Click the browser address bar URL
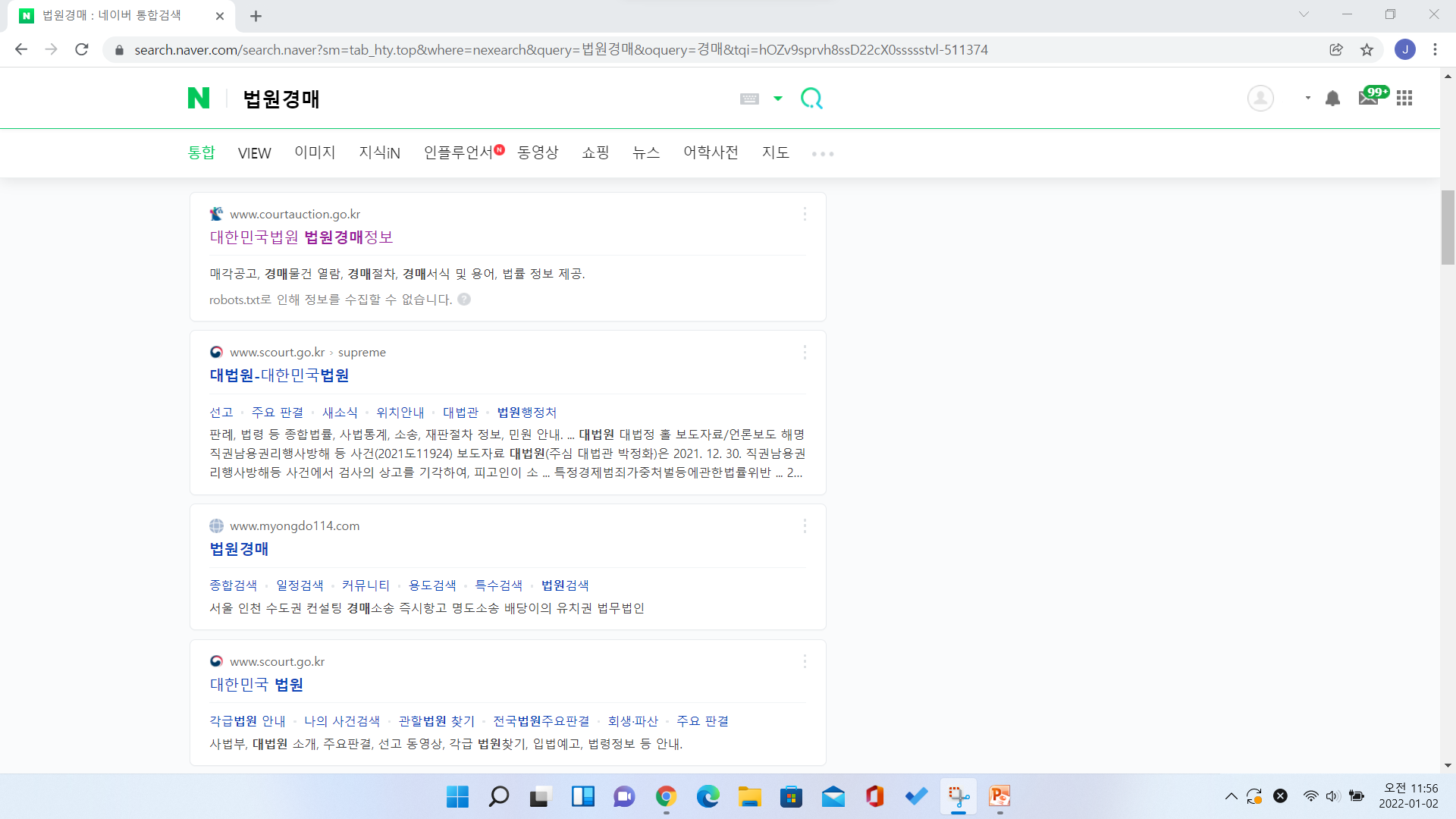The width and height of the screenshot is (1456, 819). [561, 49]
